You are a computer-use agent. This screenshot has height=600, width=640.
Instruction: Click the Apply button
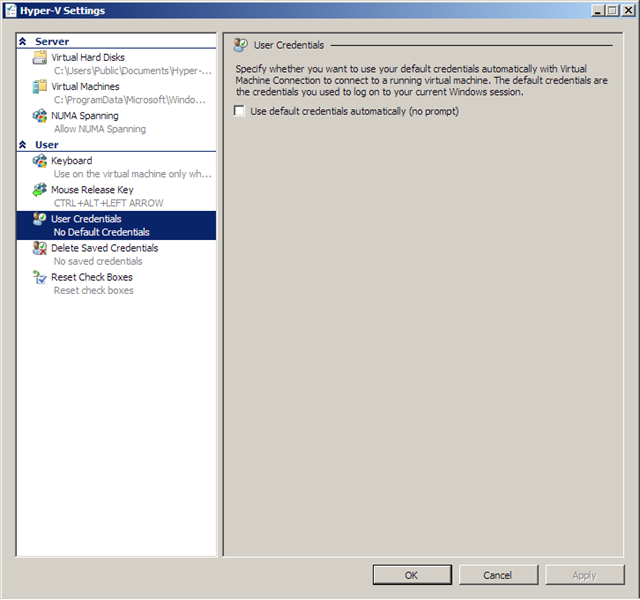[585, 575]
